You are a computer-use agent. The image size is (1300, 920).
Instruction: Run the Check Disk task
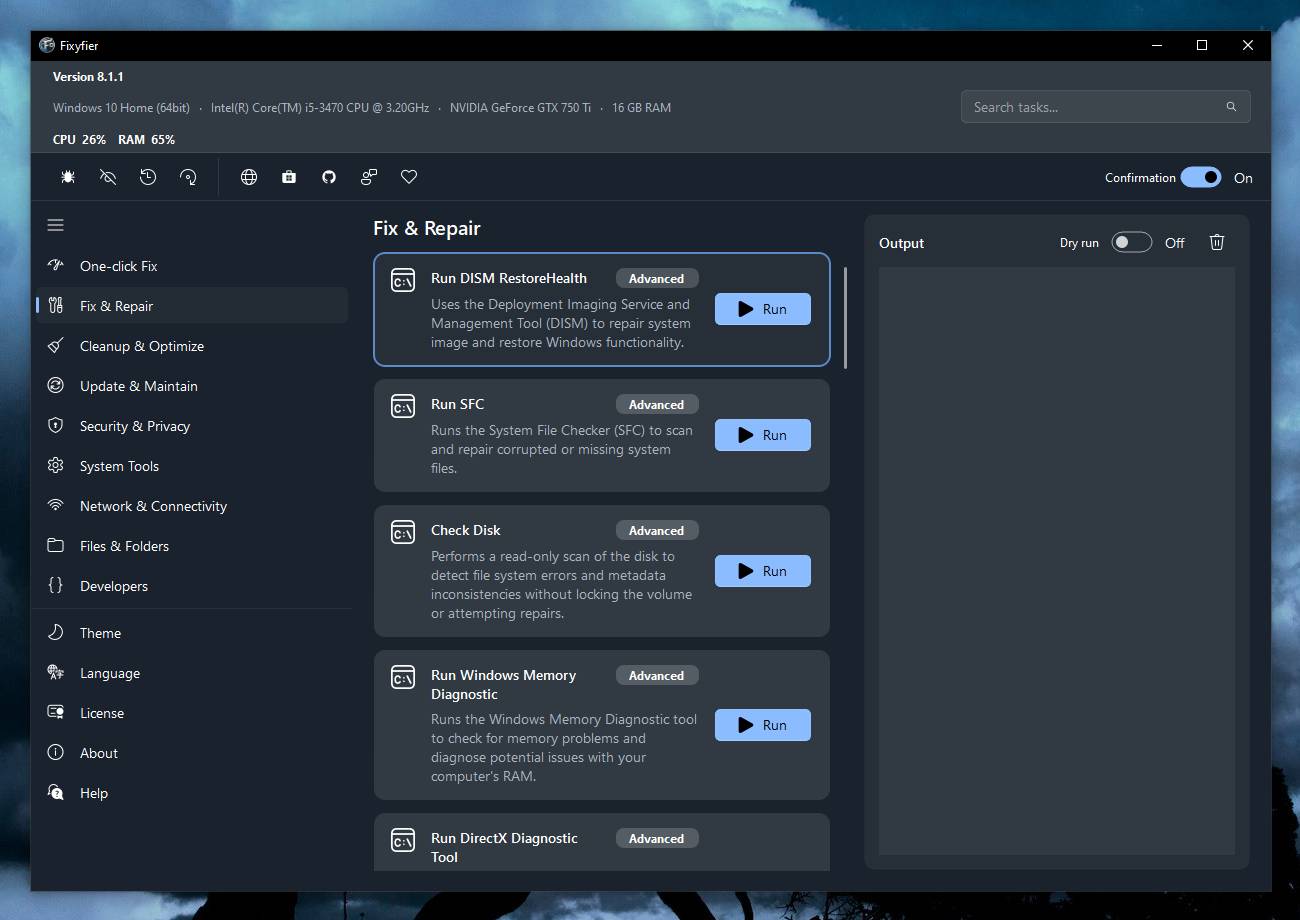[x=763, y=571]
